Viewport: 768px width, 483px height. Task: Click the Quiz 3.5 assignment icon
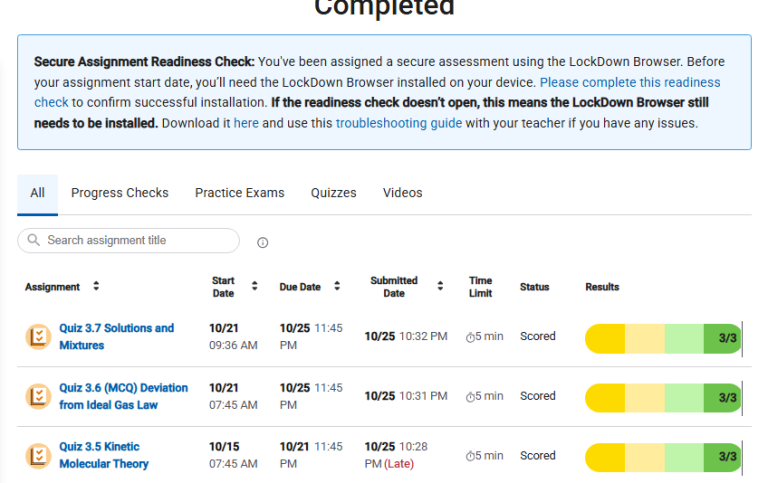tap(38, 456)
